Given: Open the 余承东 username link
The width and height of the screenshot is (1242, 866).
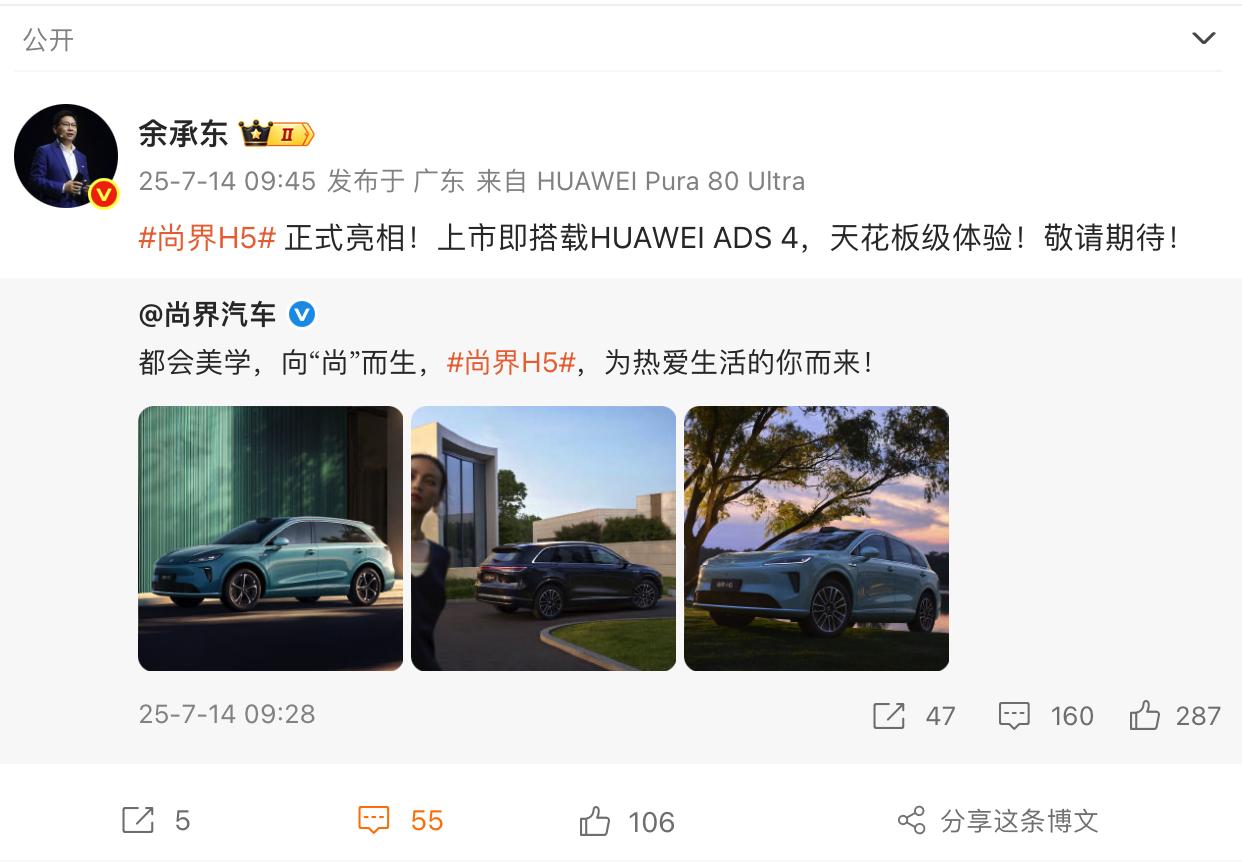Looking at the screenshot, I should (x=183, y=133).
